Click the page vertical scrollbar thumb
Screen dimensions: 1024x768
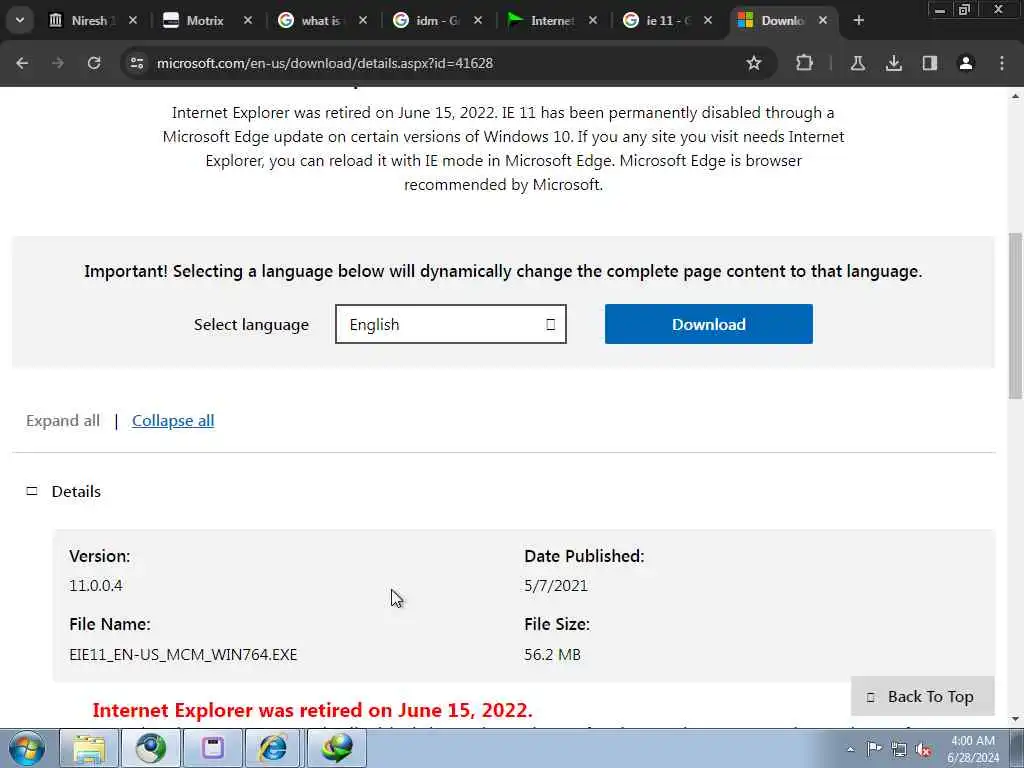click(x=1015, y=315)
